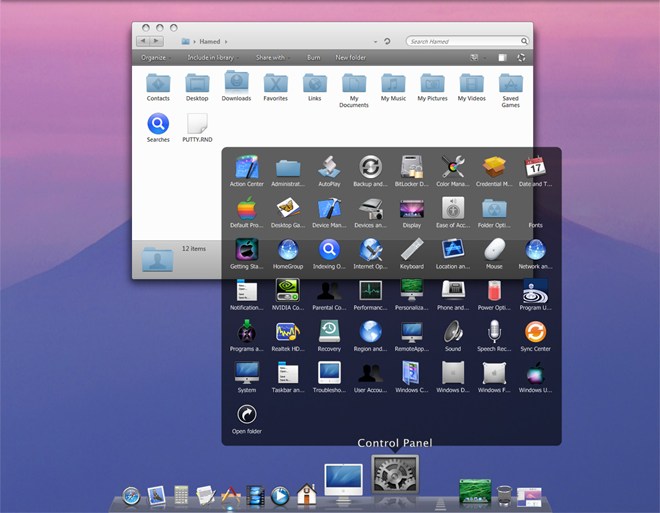Open Ease of Access icon

(x=453, y=208)
